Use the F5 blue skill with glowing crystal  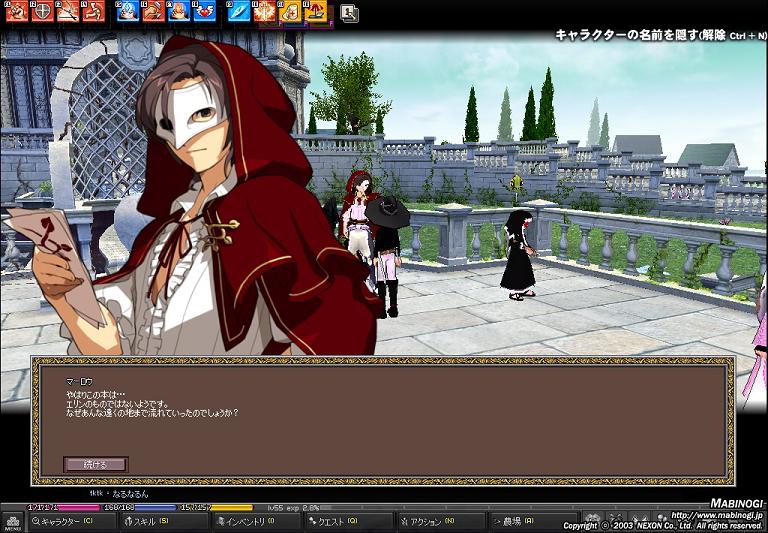pyautogui.click(x=128, y=11)
